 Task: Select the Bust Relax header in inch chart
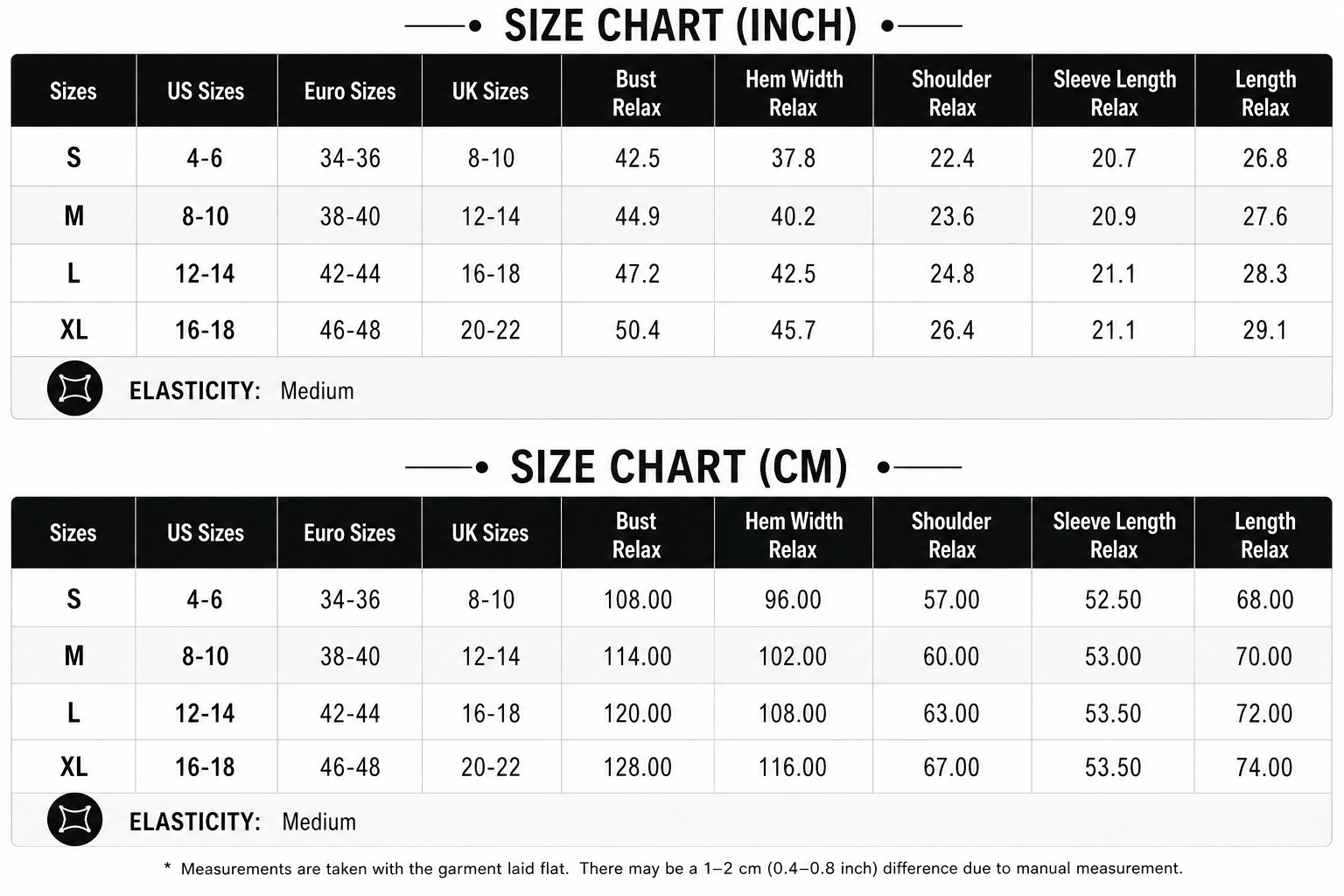point(637,93)
